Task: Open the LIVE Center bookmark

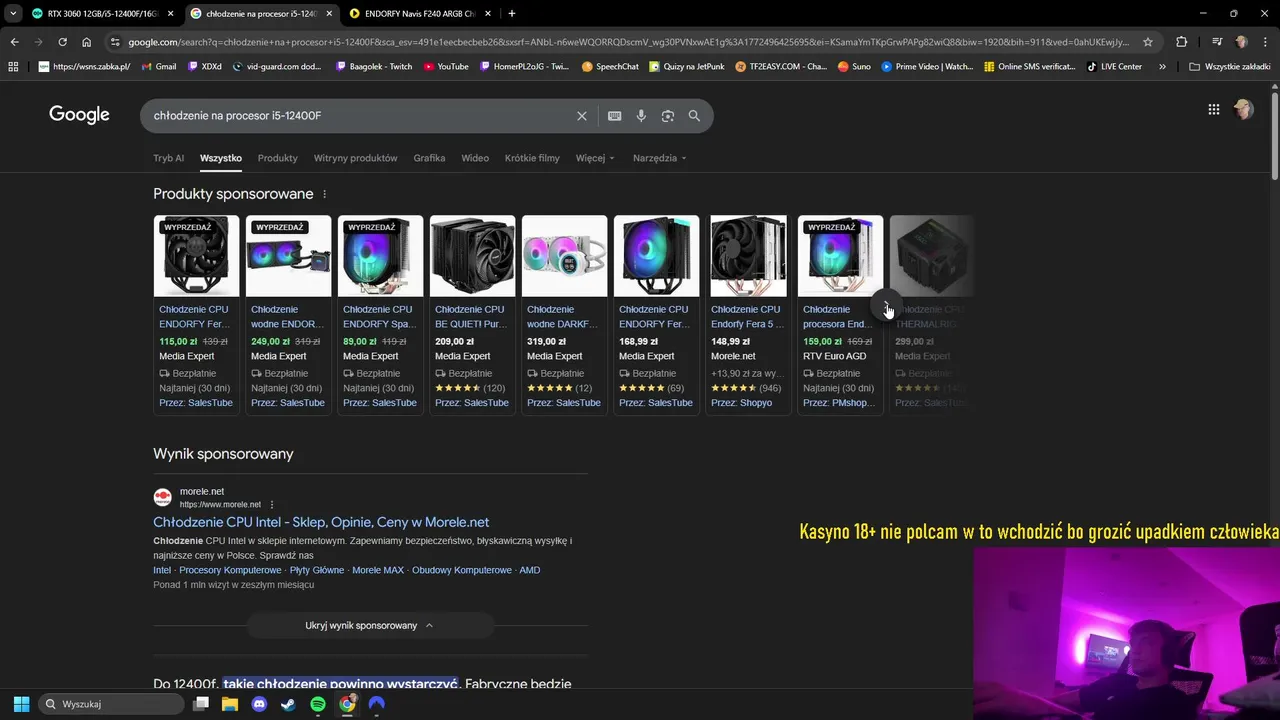Action: point(1114,66)
